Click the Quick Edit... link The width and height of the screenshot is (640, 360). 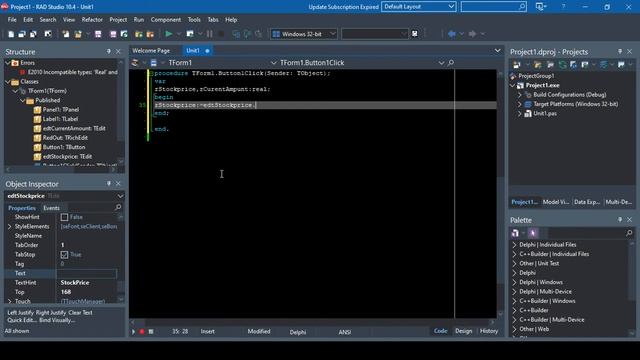tap(22, 320)
